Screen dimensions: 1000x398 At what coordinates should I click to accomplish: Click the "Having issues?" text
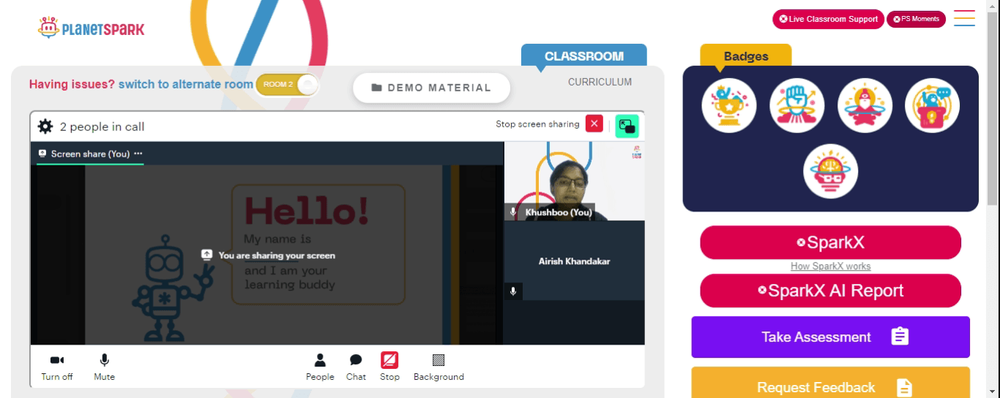click(72, 84)
